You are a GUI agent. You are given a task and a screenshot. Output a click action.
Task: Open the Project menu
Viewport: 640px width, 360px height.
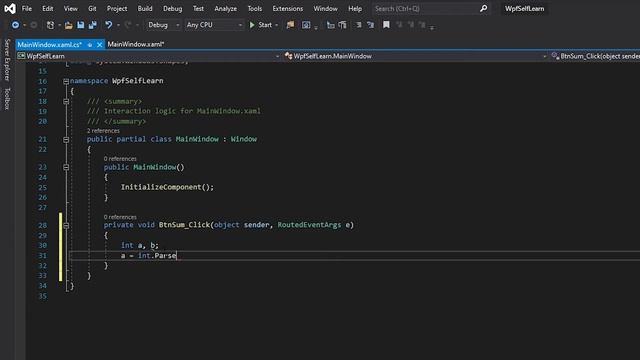click(x=117, y=9)
